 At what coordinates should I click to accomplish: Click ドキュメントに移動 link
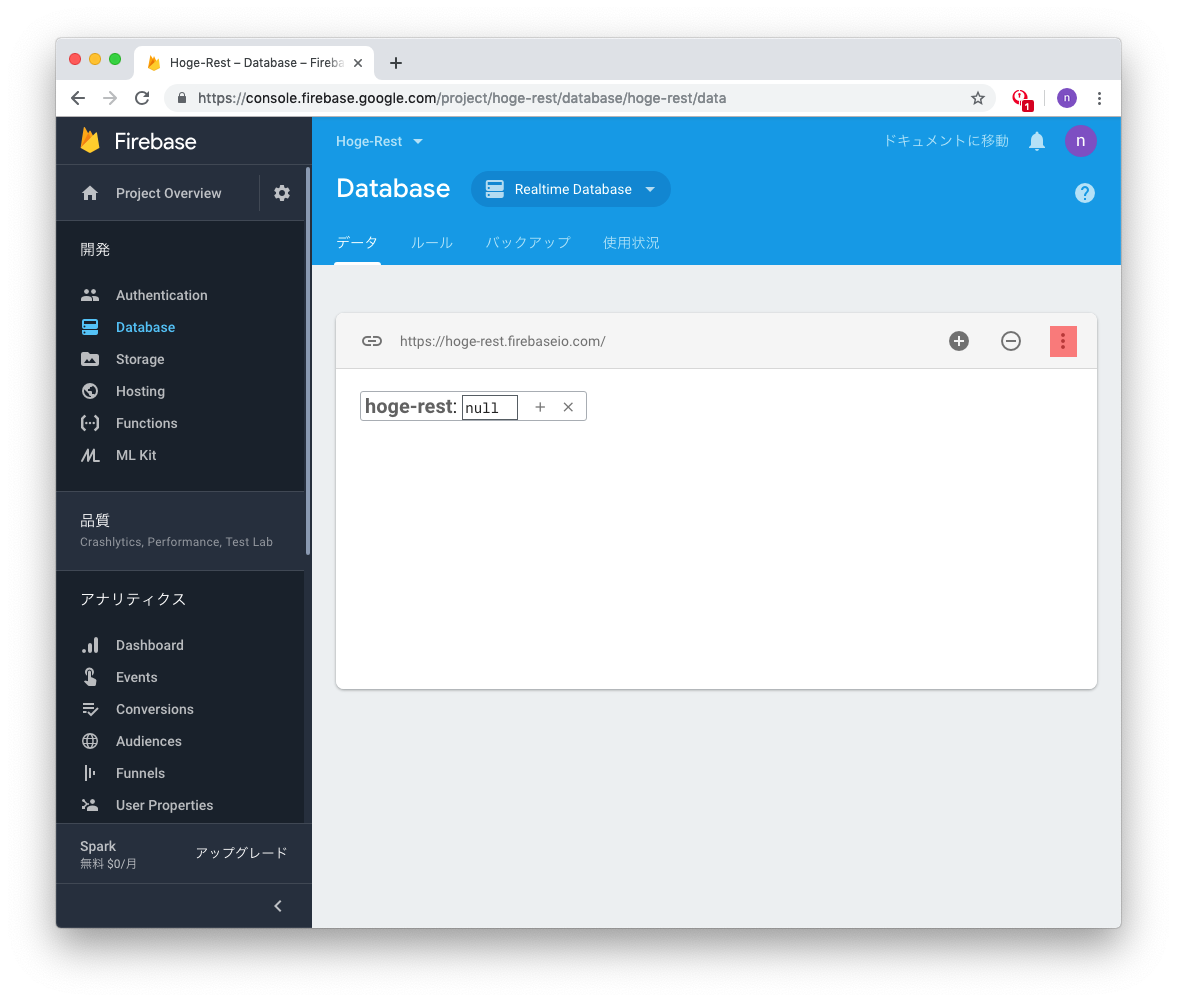pos(946,141)
